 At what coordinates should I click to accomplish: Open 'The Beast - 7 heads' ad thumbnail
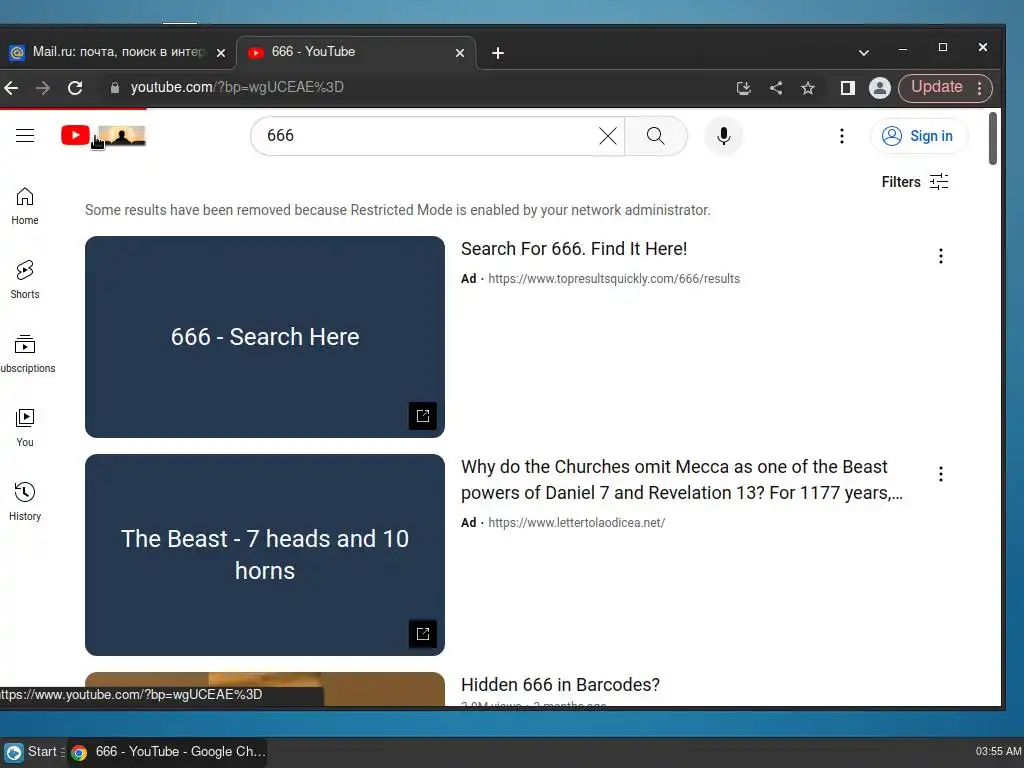[264, 555]
